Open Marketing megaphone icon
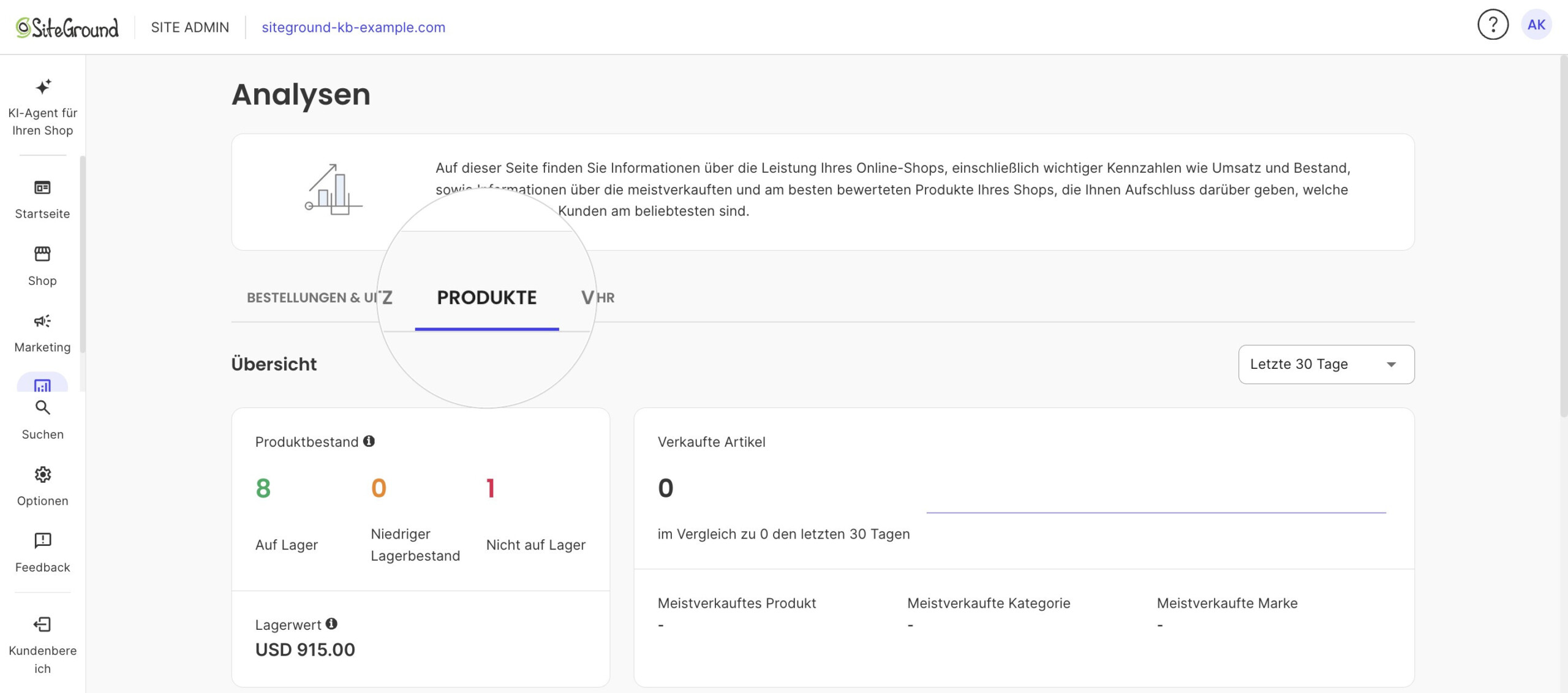 (42, 320)
